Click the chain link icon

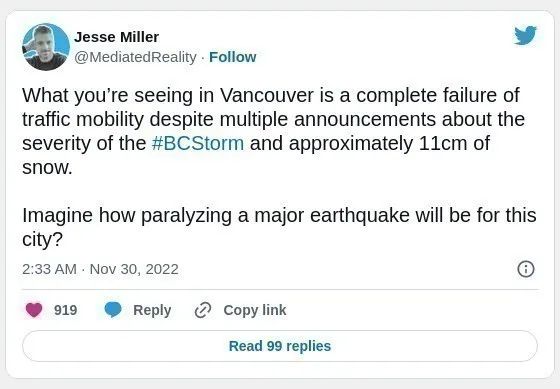tap(203, 310)
